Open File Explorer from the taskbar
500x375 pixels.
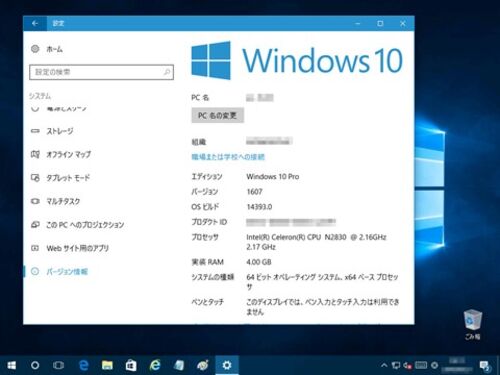[107, 365]
